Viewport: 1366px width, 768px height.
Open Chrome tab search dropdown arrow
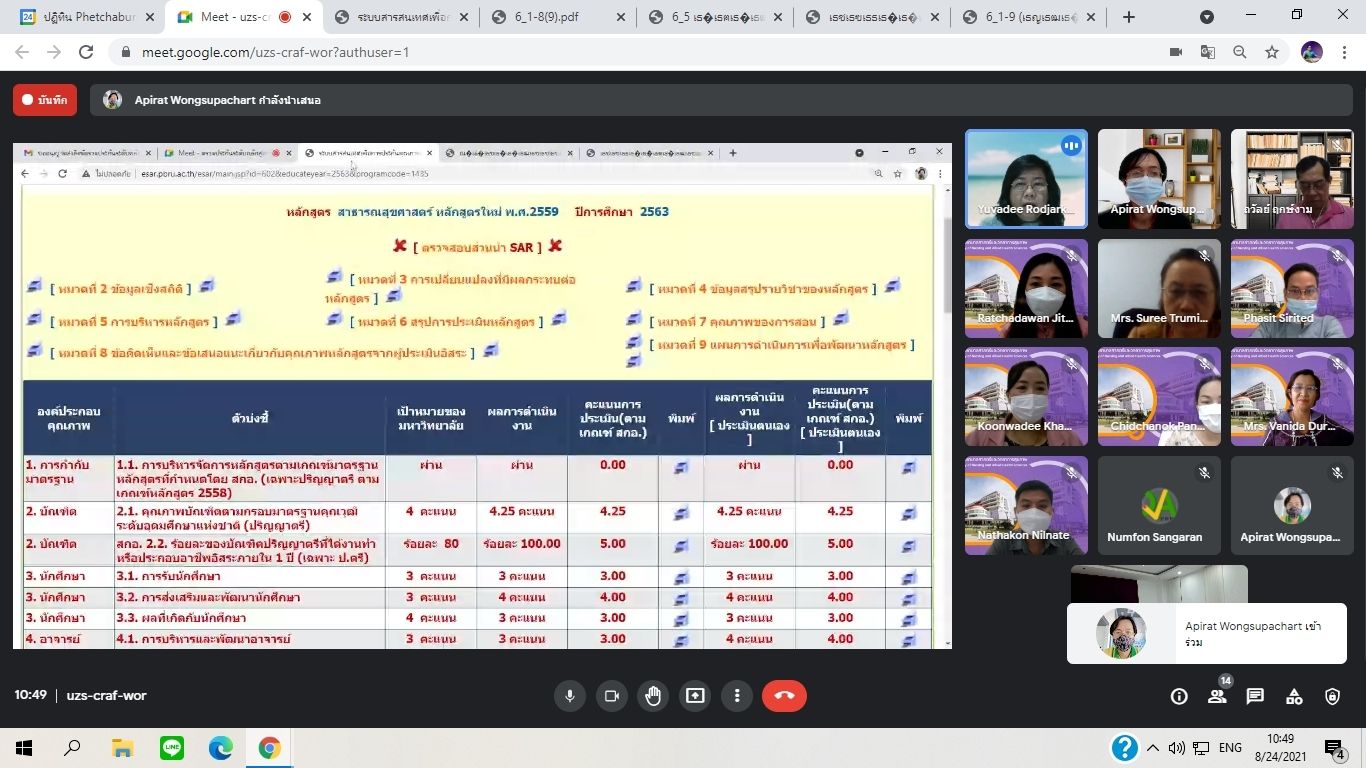coord(1207,17)
